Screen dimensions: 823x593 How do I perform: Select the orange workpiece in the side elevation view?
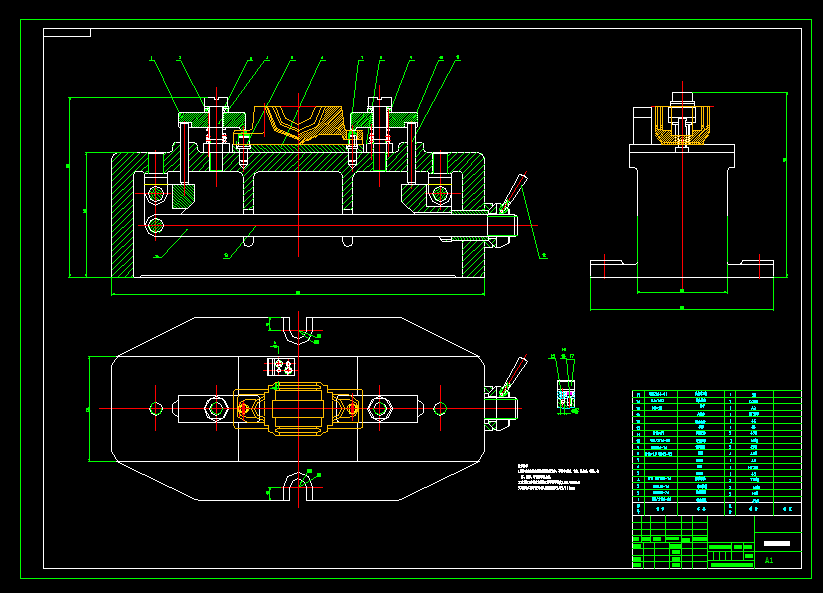coord(682,125)
